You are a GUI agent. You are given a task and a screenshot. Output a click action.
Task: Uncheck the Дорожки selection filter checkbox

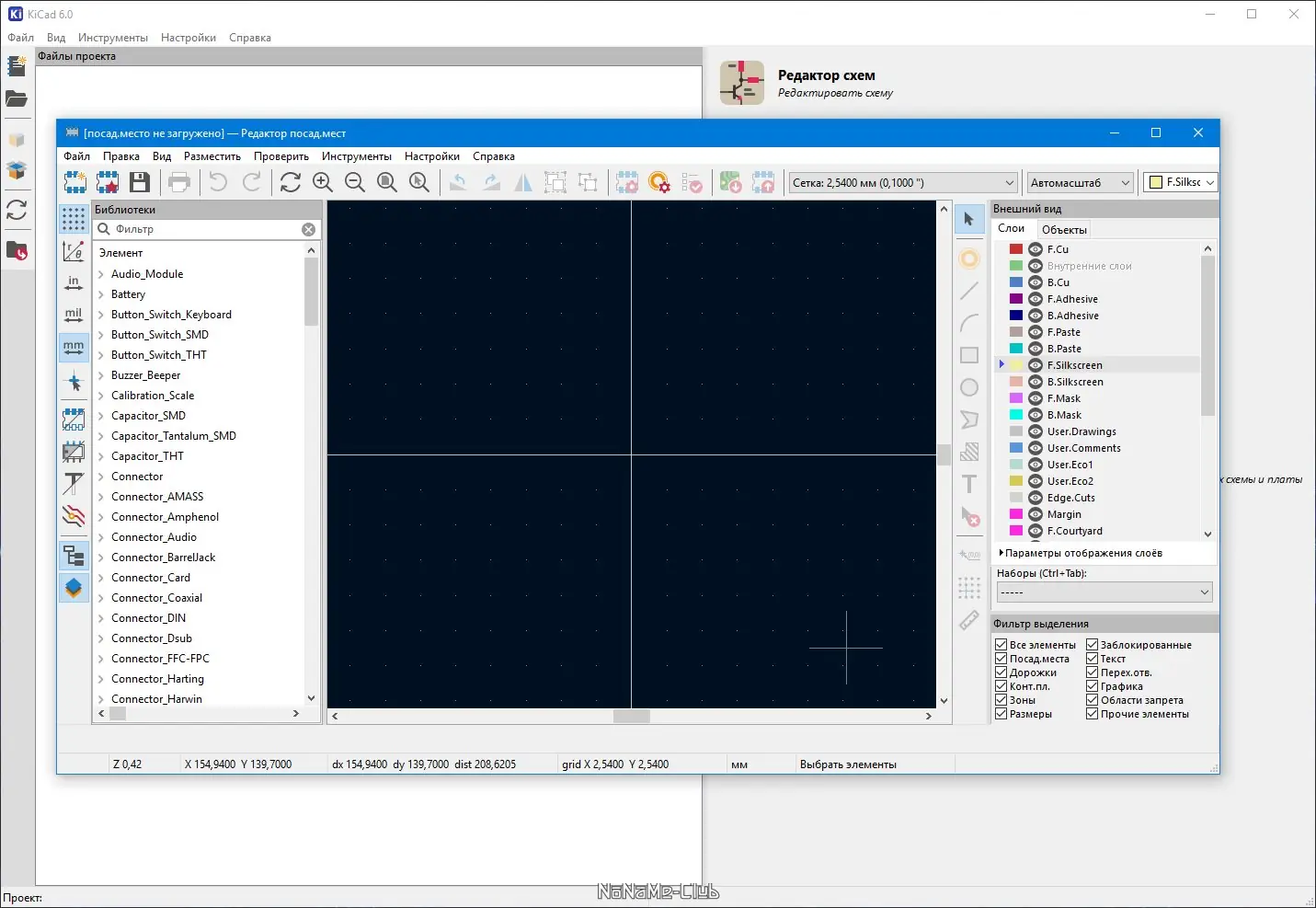1001,672
